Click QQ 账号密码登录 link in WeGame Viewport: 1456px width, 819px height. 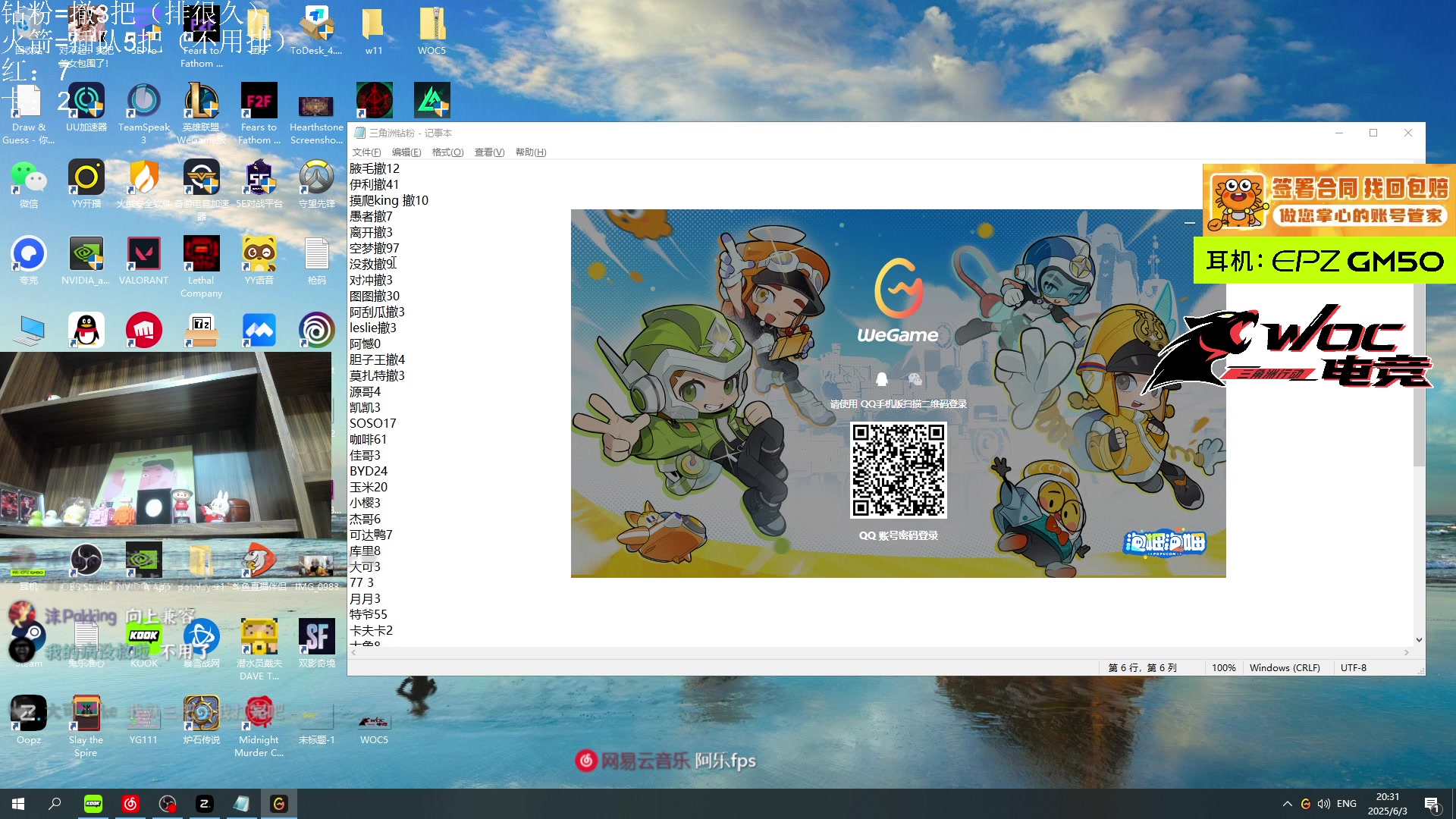pyautogui.click(x=898, y=535)
